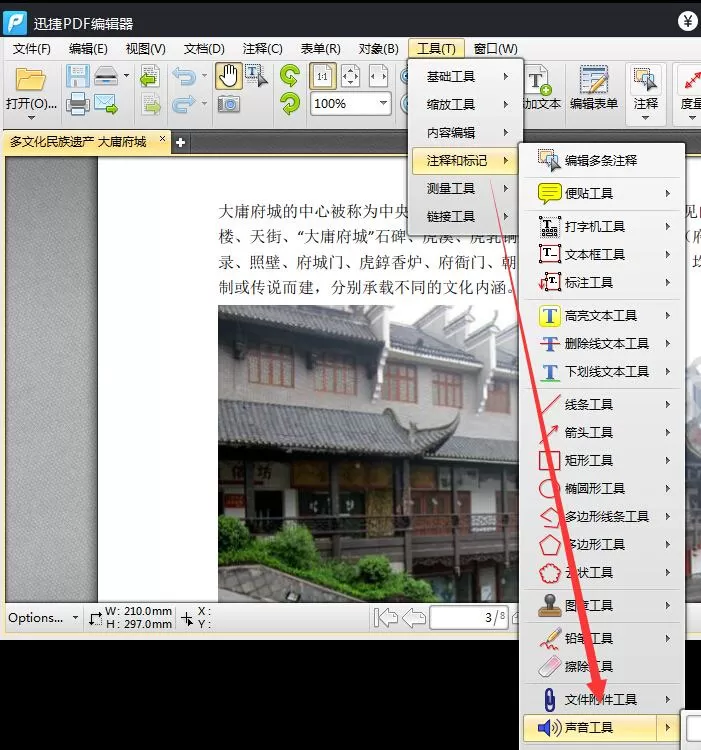The width and height of the screenshot is (701, 750).
Task: Open the Sticky Note tool (便贴工具)
Action: click(602, 193)
